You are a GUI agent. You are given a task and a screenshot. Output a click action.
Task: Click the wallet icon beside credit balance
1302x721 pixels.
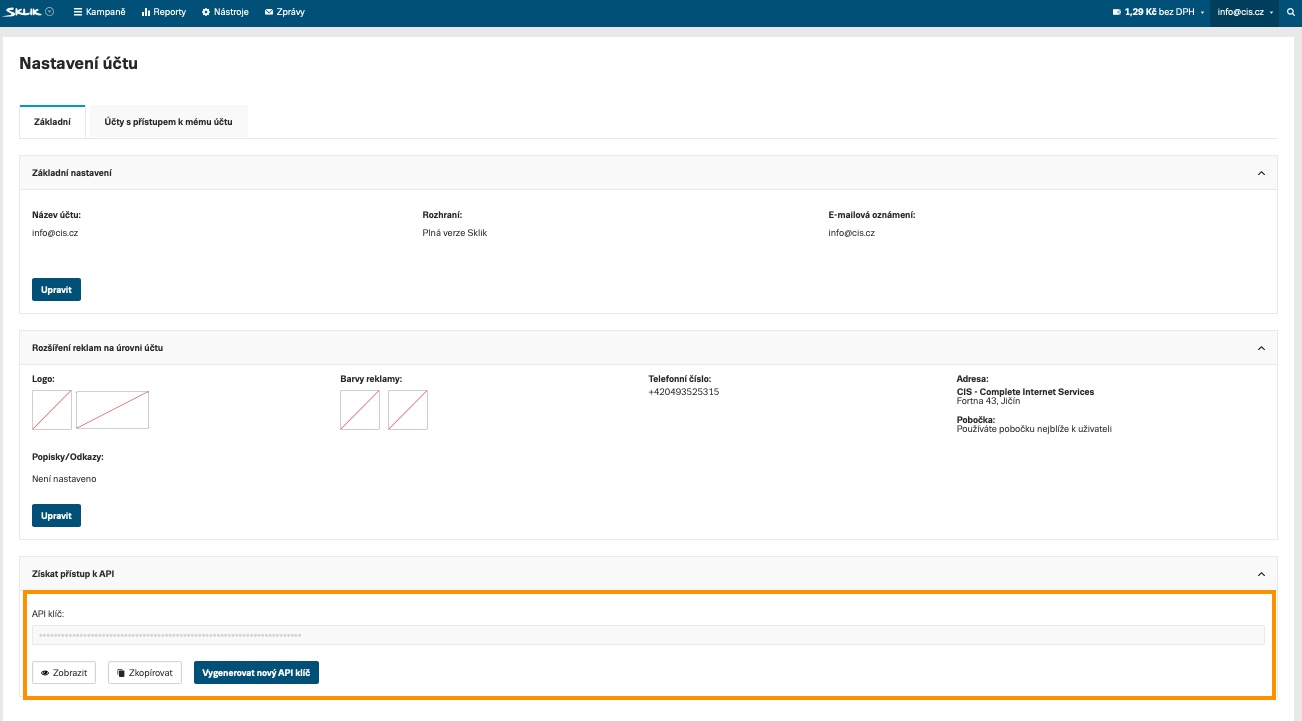(1117, 12)
